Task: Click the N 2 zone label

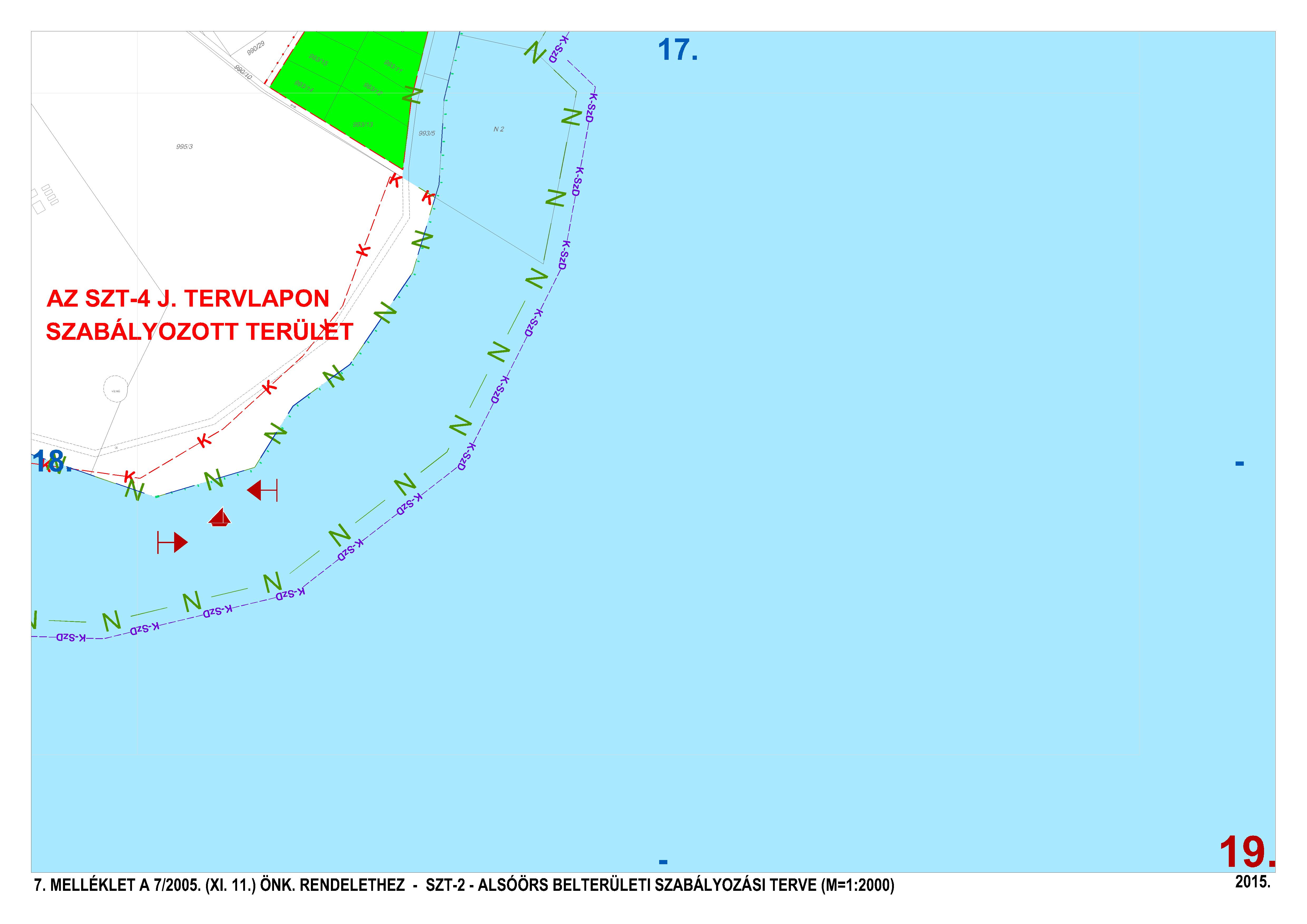Action: (x=499, y=129)
